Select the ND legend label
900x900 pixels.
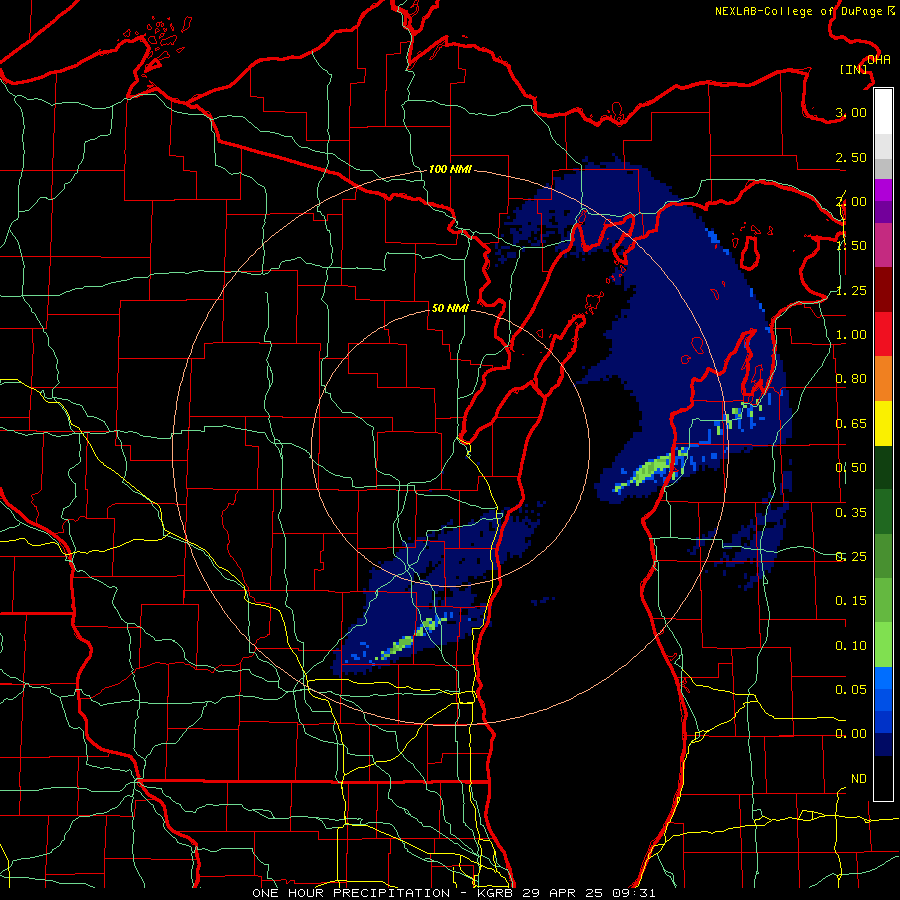tap(859, 779)
